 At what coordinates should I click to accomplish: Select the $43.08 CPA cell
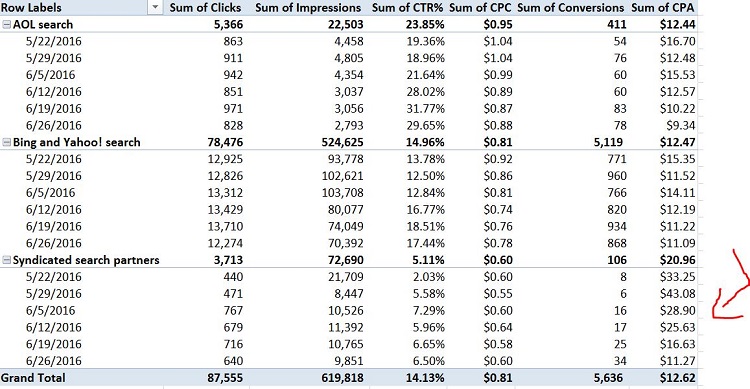click(677, 293)
